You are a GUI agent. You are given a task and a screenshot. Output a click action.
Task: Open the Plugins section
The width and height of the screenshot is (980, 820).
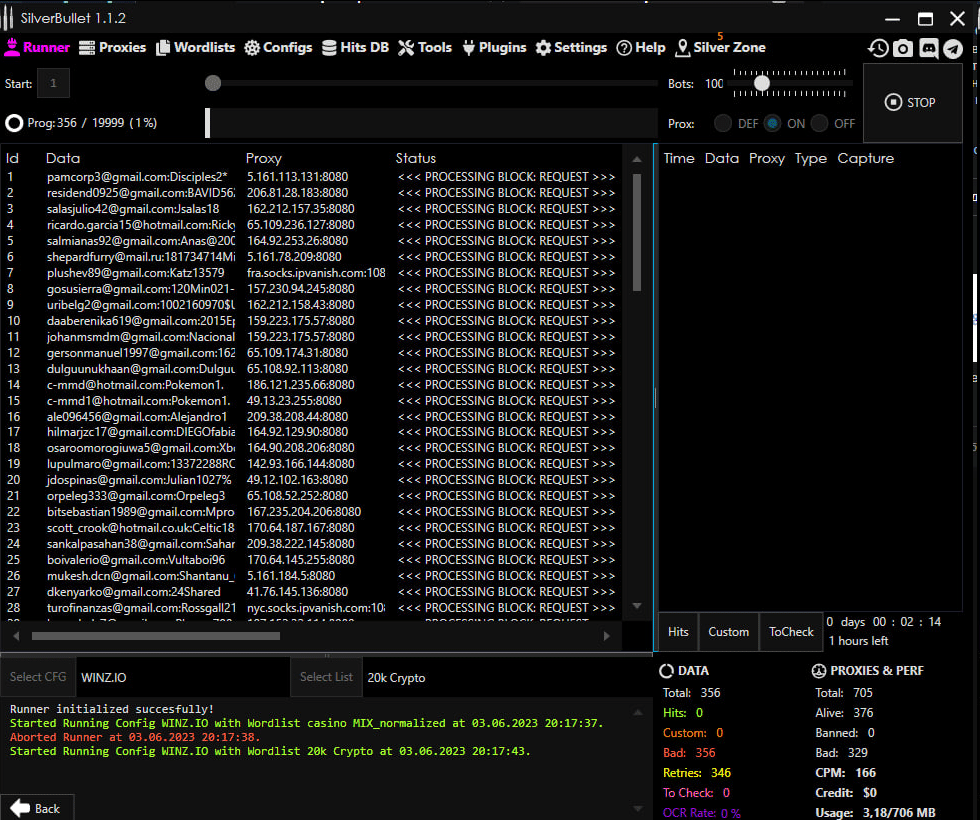(493, 47)
